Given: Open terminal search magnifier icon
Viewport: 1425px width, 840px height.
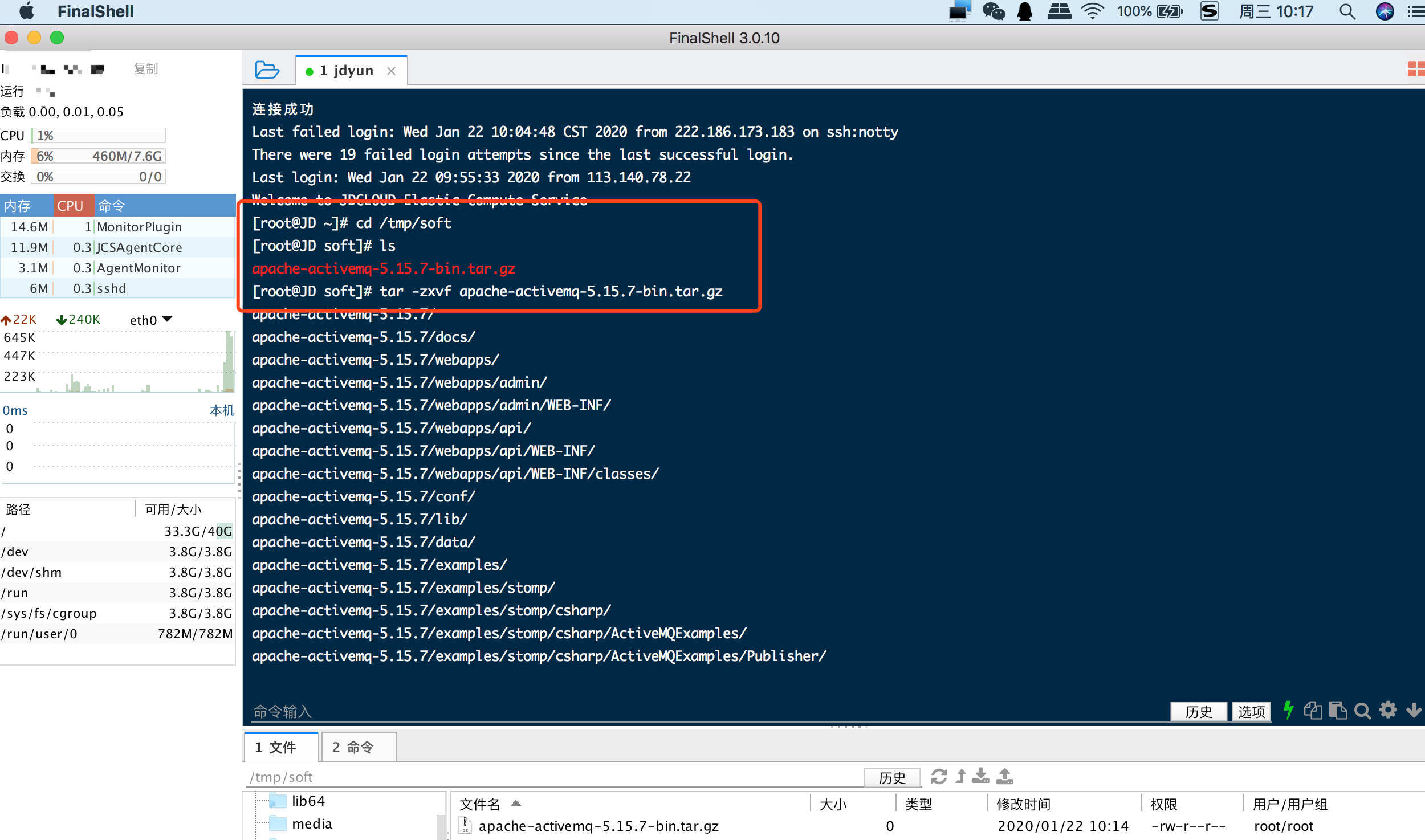Looking at the screenshot, I should tap(1362, 711).
